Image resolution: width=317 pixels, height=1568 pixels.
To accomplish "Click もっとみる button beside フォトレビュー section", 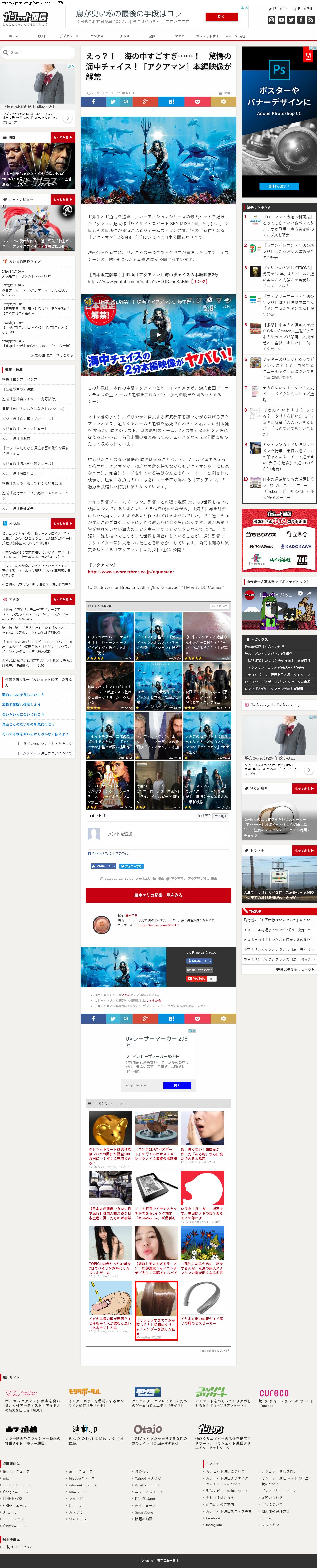I will pos(63,199).
